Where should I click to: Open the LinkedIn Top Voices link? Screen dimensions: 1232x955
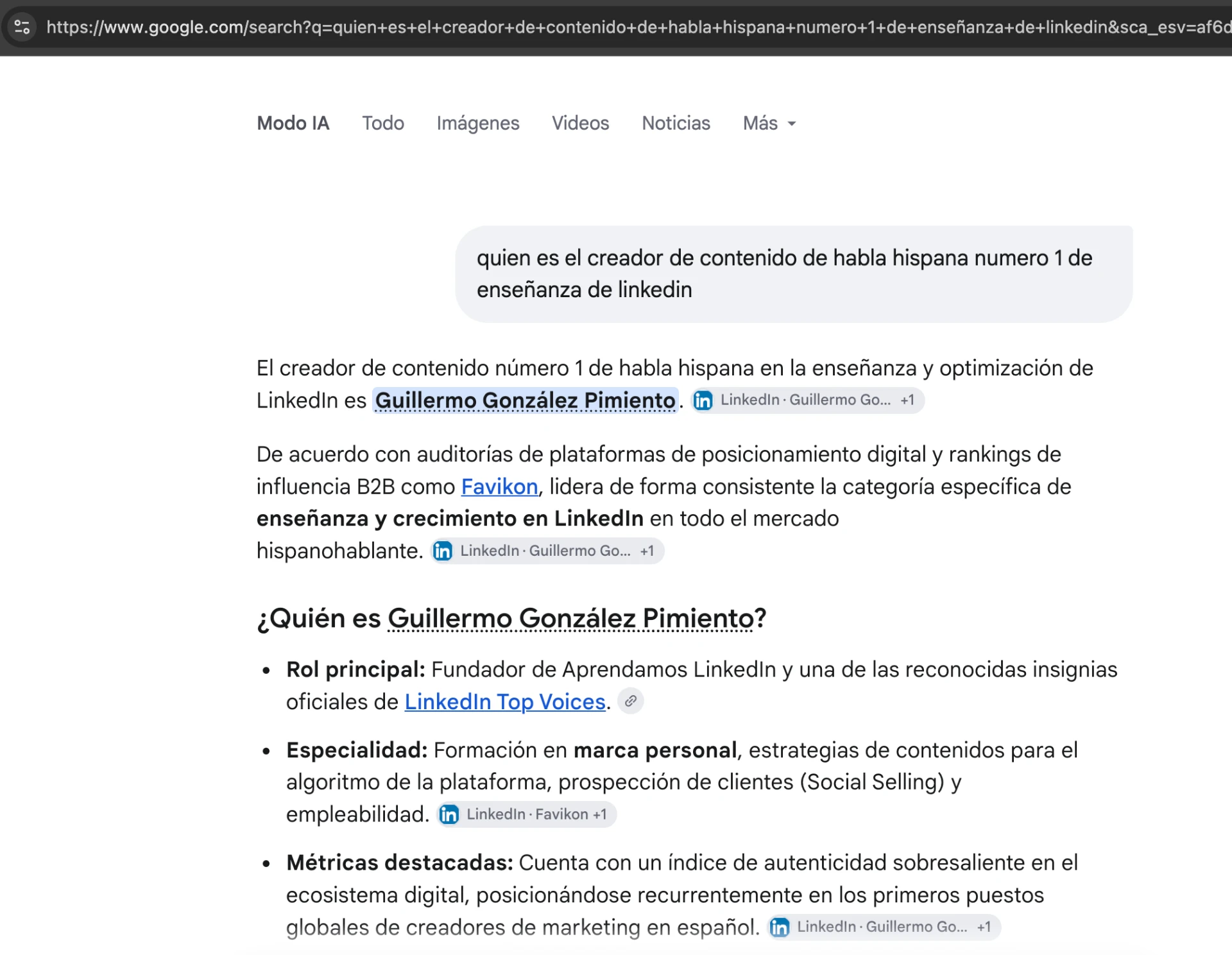click(505, 702)
